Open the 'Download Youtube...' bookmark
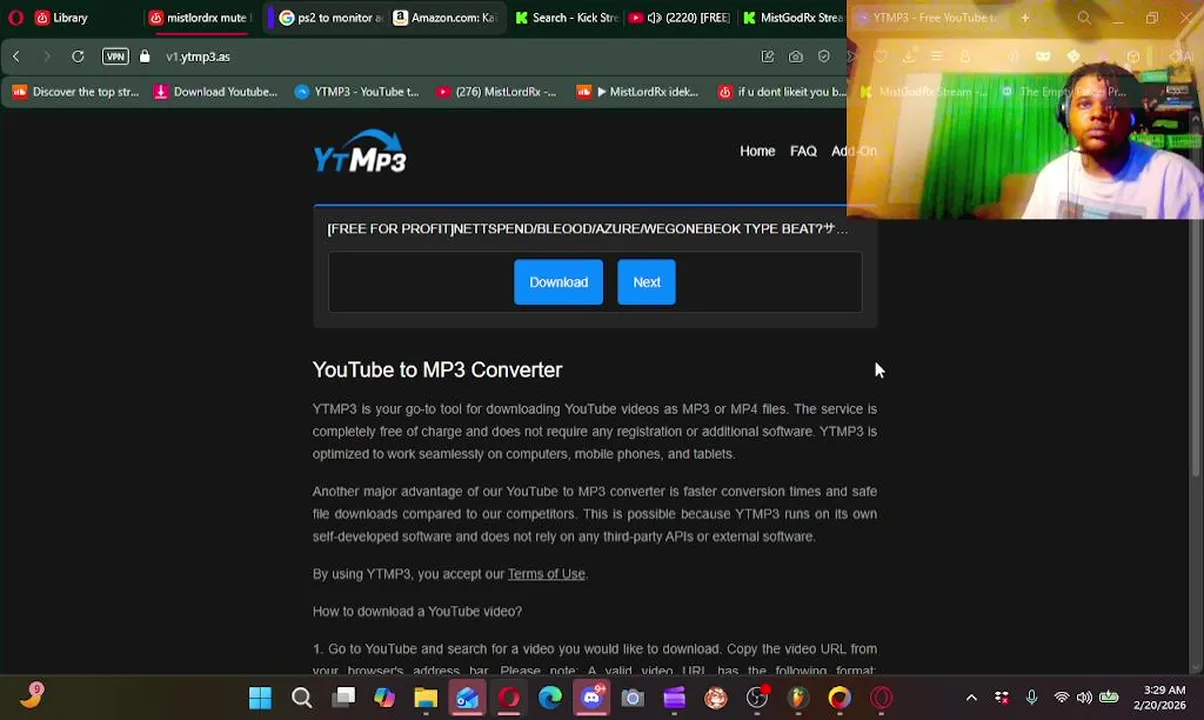The image size is (1204, 720). (x=215, y=92)
